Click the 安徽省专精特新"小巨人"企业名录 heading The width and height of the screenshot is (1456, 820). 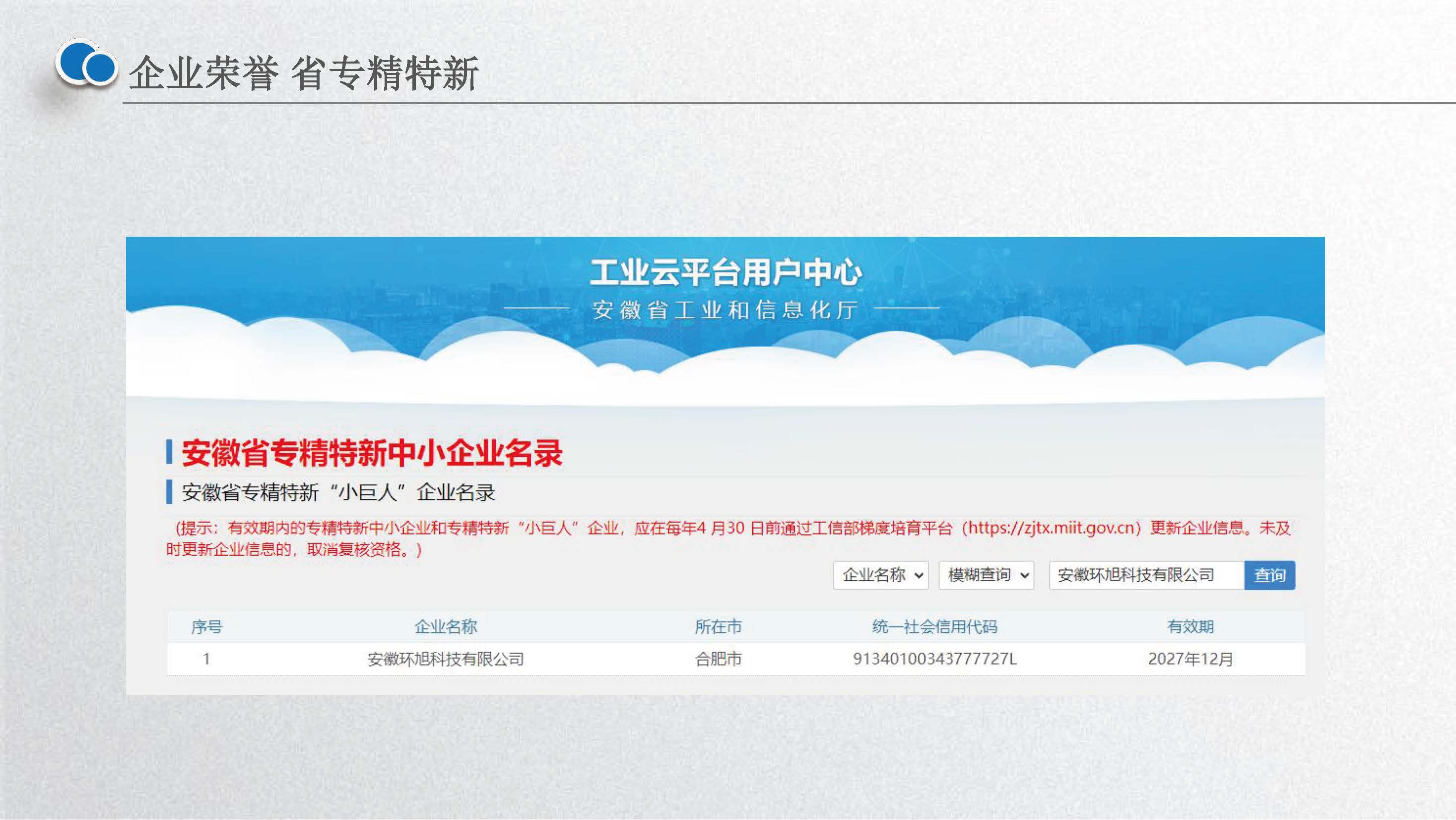338,492
